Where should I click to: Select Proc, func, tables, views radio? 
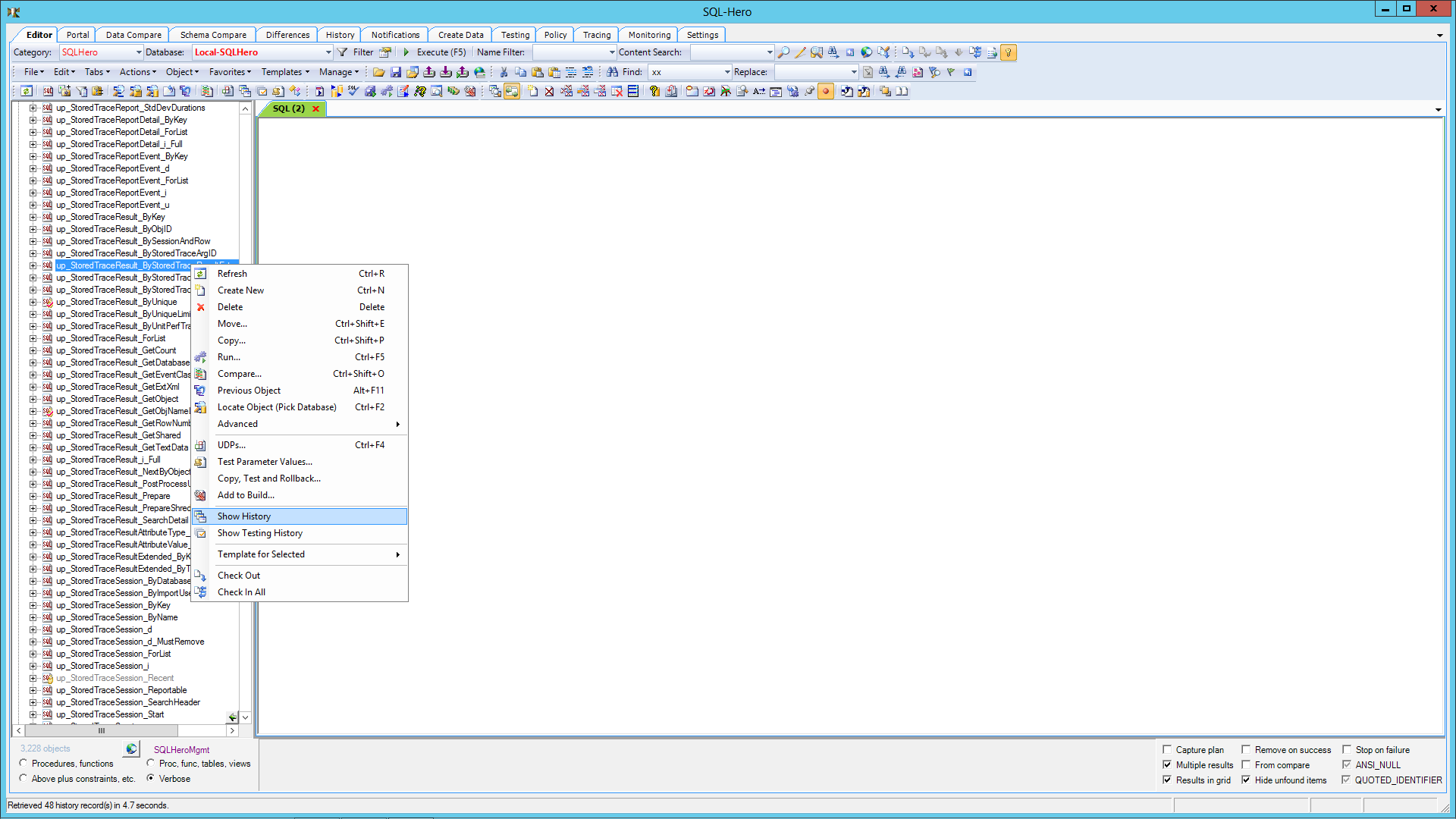point(151,763)
